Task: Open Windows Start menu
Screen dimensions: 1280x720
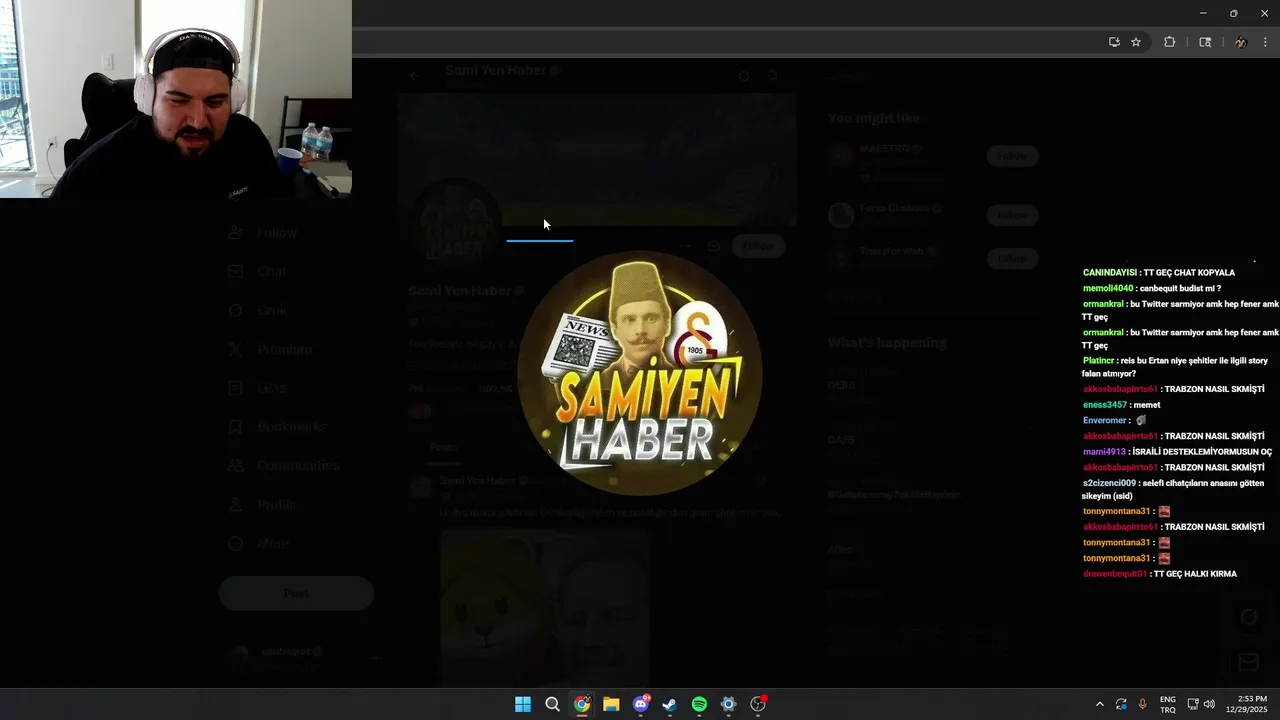Action: tap(523, 704)
